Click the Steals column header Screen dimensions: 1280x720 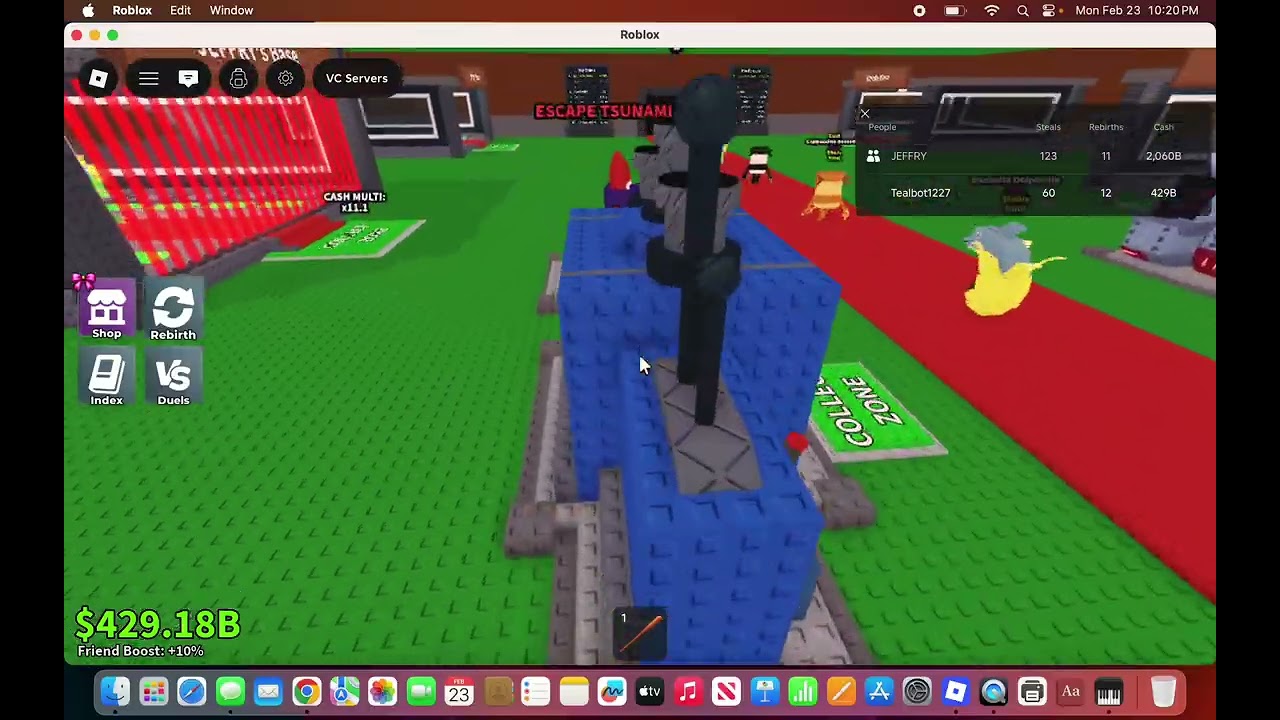coord(1048,127)
